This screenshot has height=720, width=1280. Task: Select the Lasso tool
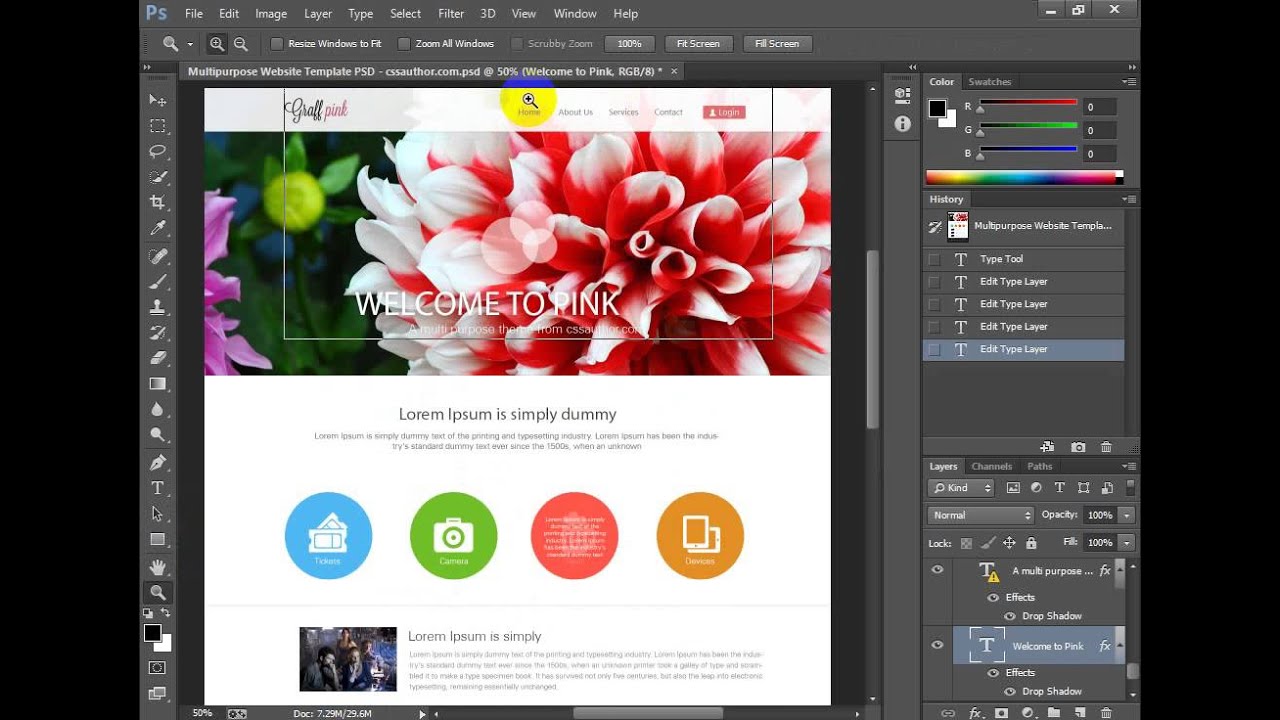(x=158, y=151)
